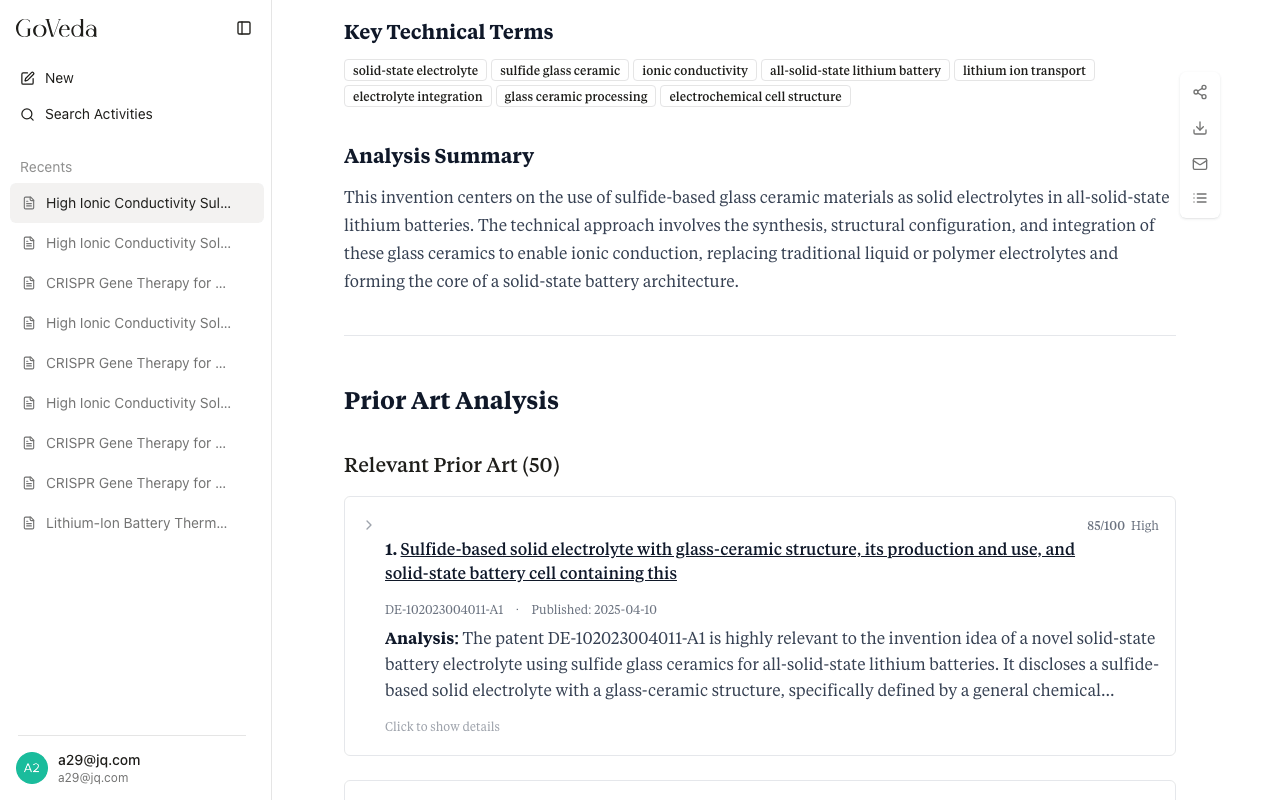Click the 'electrochemical cell structure' tag

pyautogui.click(x=755, y=96)
